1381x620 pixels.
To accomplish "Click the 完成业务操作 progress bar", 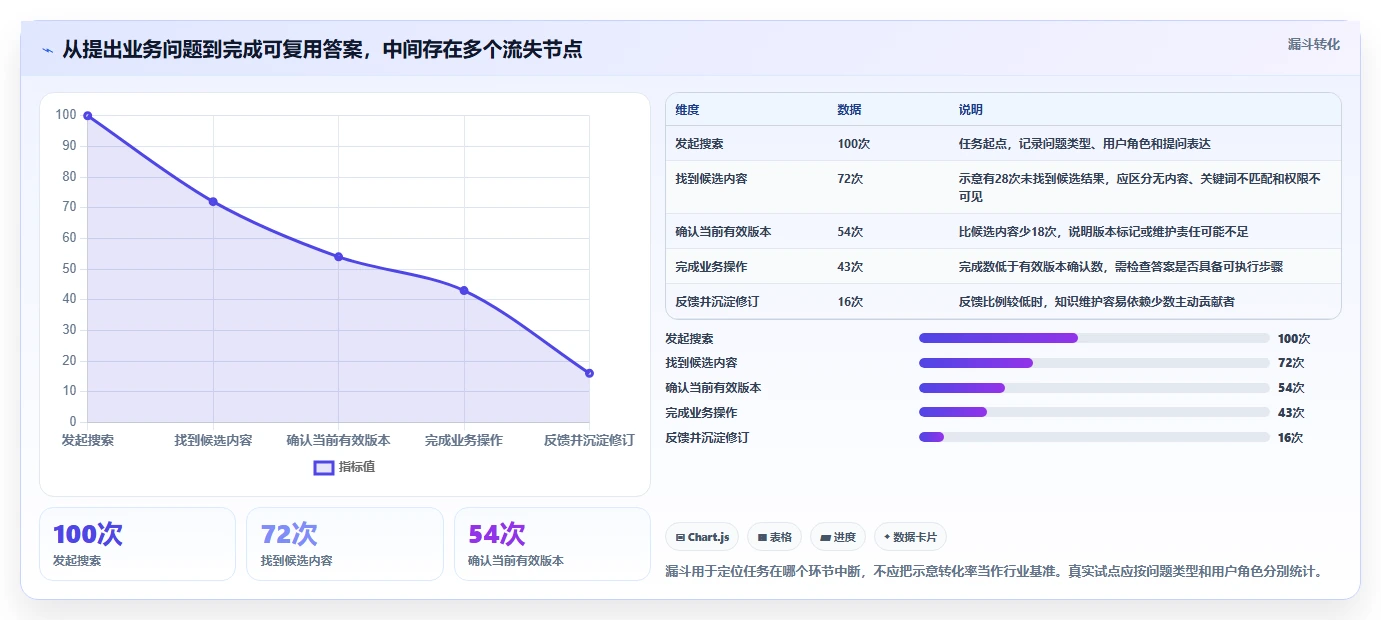I will point(1094,412).
